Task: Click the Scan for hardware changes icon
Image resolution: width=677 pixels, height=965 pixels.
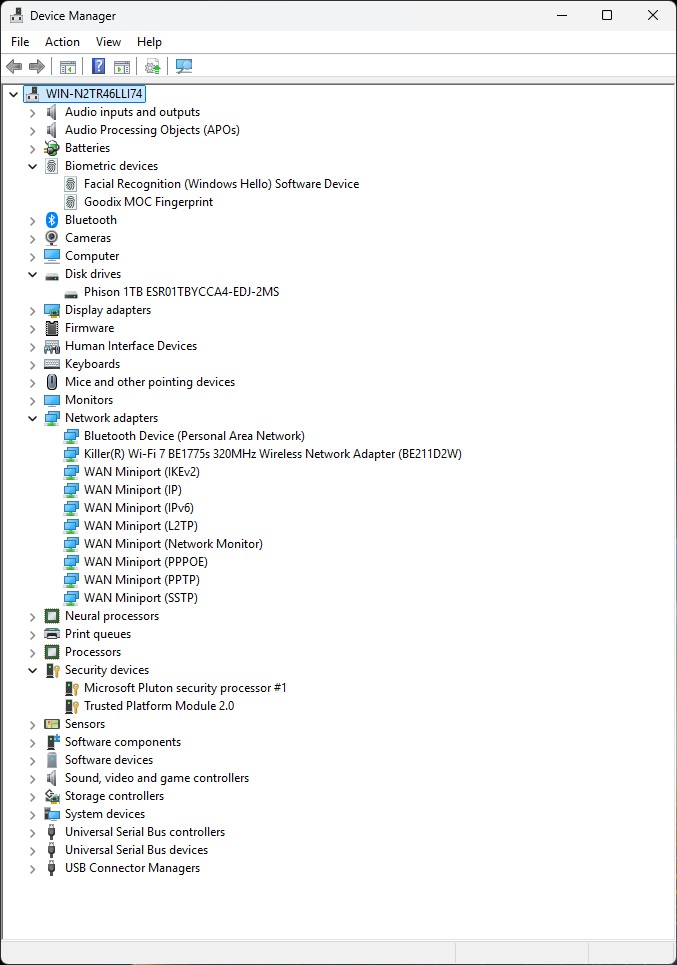Action: pyautogui.click(x=183, y=66)
